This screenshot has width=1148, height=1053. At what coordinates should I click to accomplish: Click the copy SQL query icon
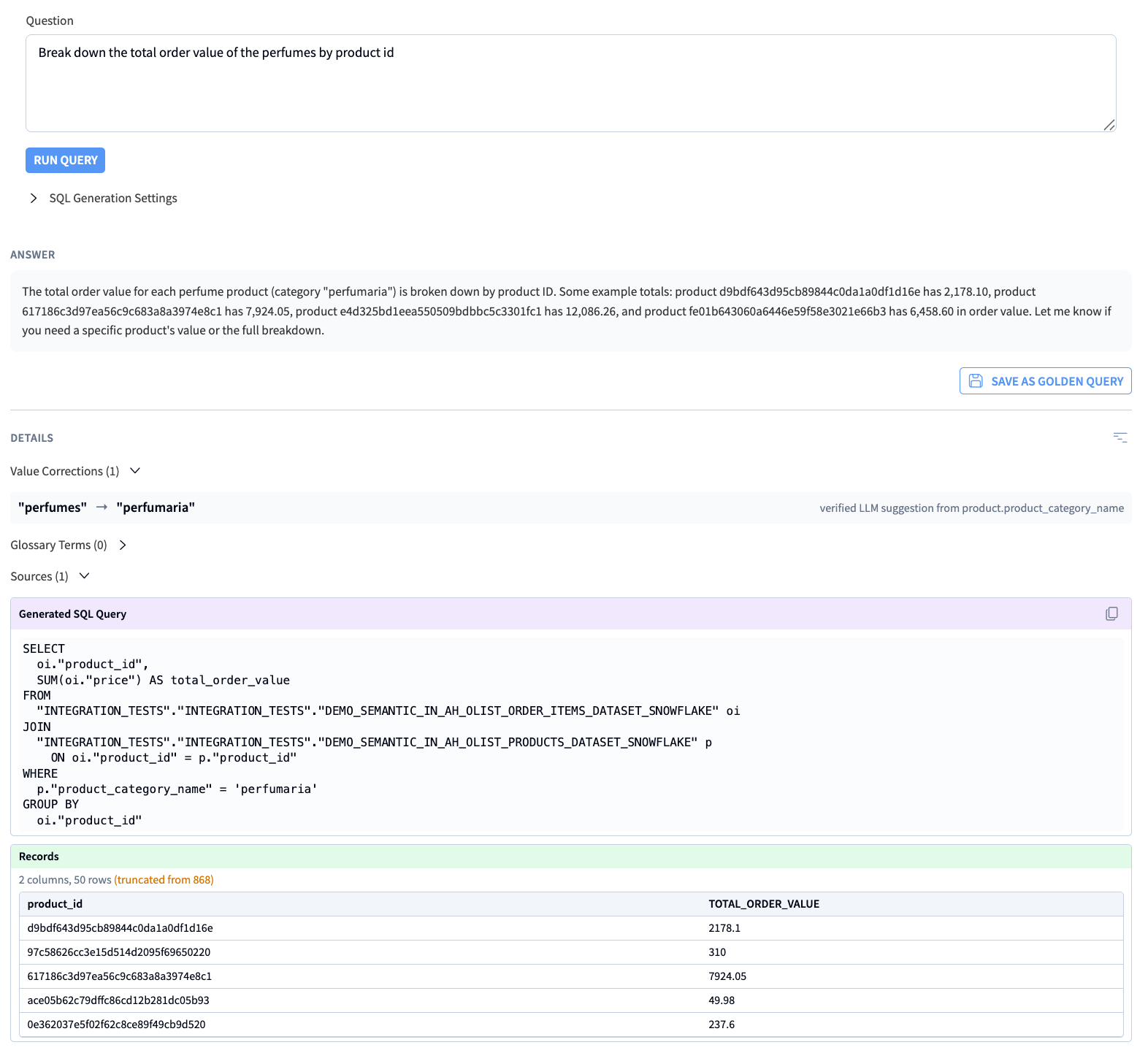pyautogui.click(x=1111, y=614)
